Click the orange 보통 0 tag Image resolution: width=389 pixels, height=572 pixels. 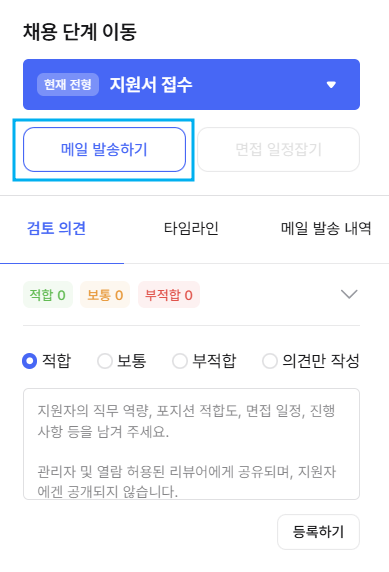(x=105, y=295)
